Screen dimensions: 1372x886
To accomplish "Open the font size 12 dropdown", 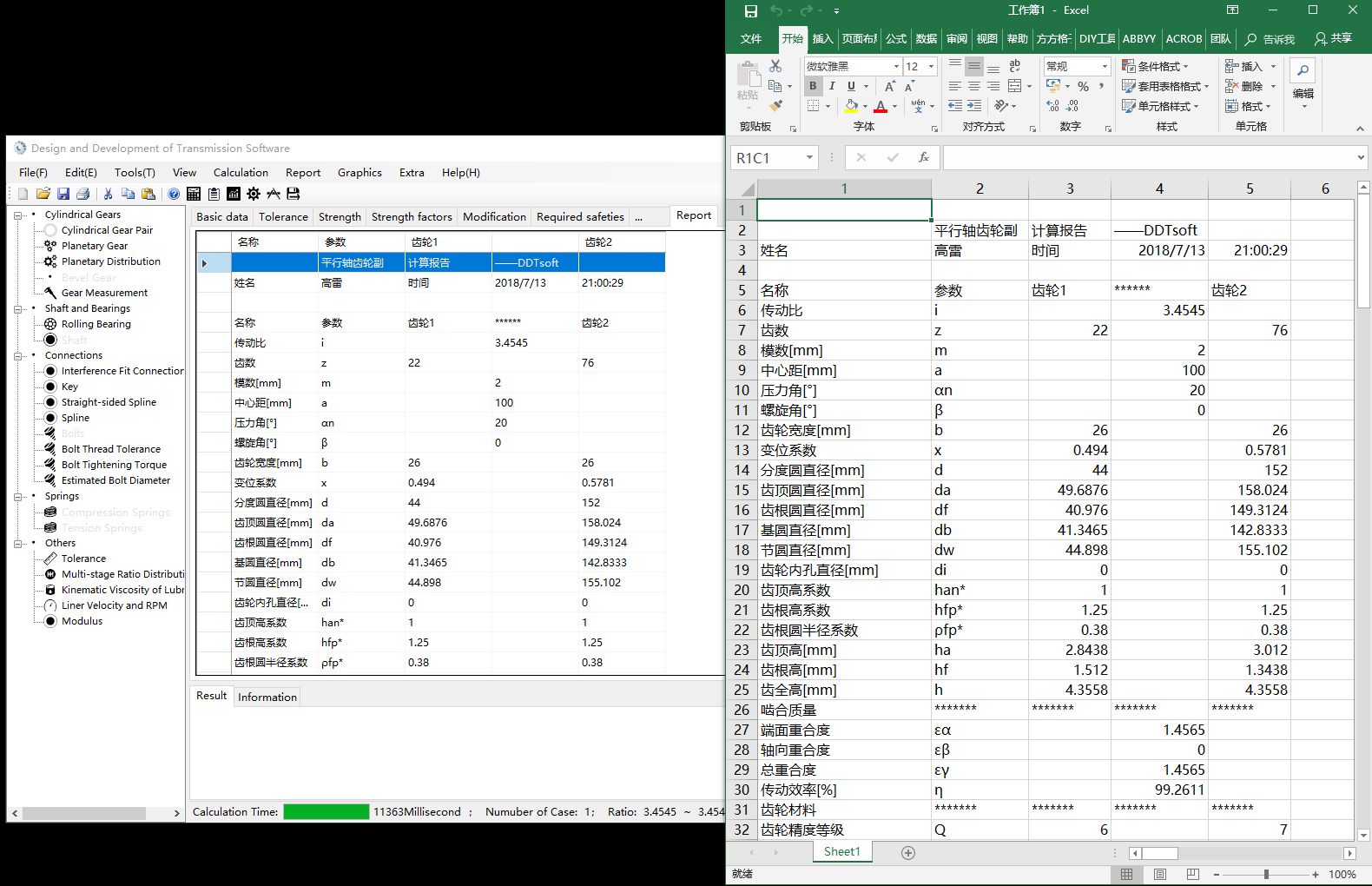I will 931,66.
